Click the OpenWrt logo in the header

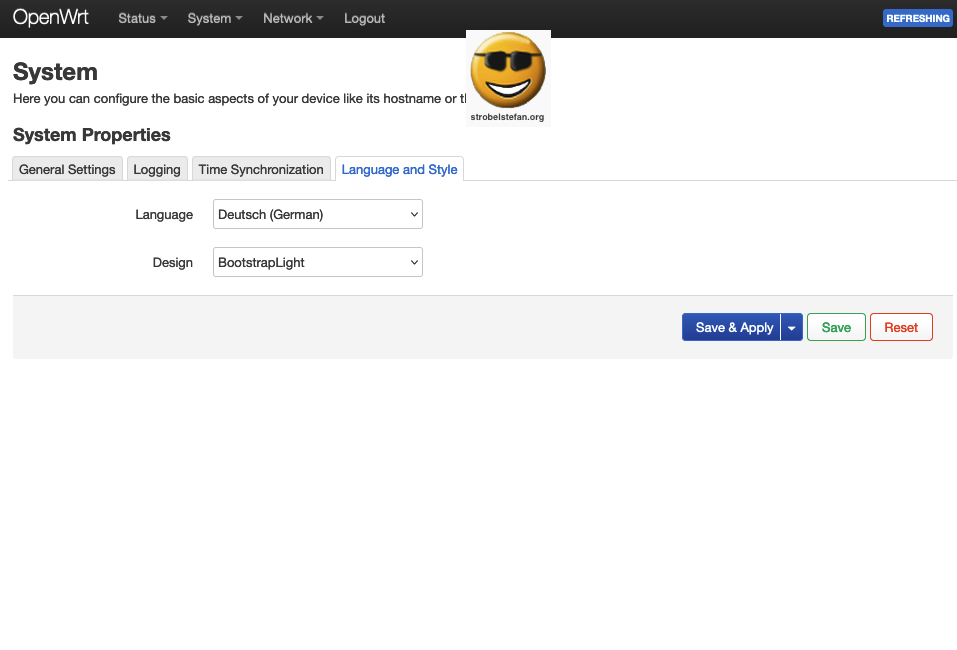pyautogui.click(x=51, y=18)
